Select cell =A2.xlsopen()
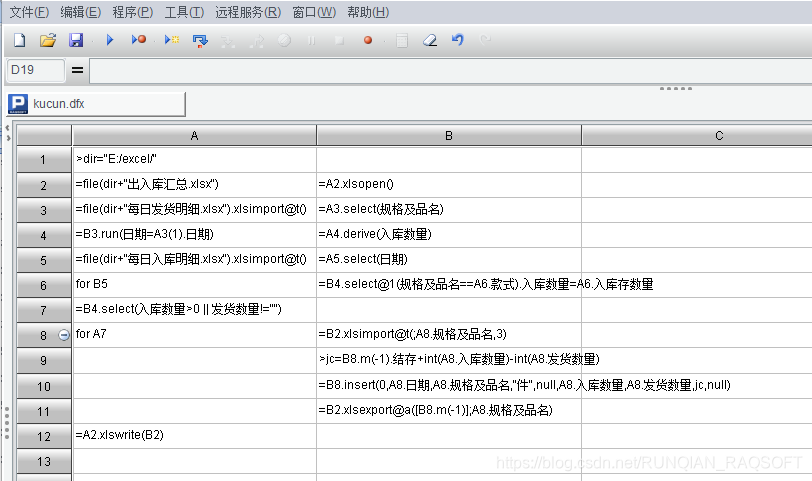 (449, 184)
